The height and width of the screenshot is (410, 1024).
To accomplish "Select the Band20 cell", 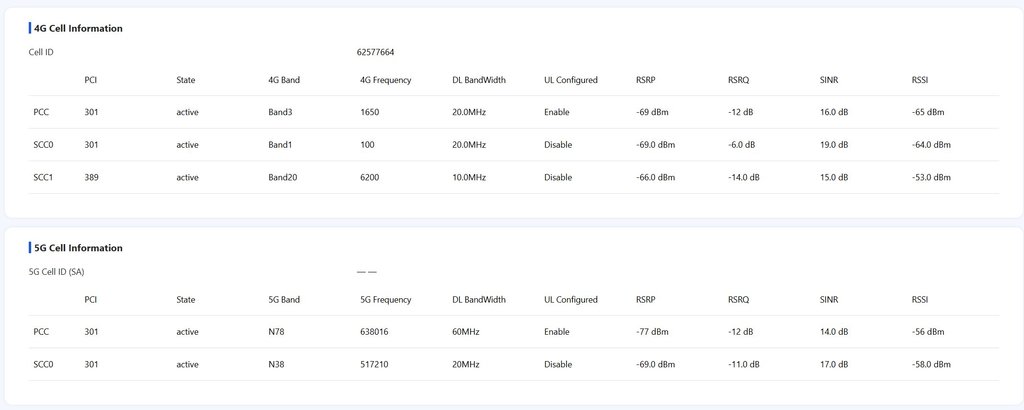I will click(x=283, y=177).
